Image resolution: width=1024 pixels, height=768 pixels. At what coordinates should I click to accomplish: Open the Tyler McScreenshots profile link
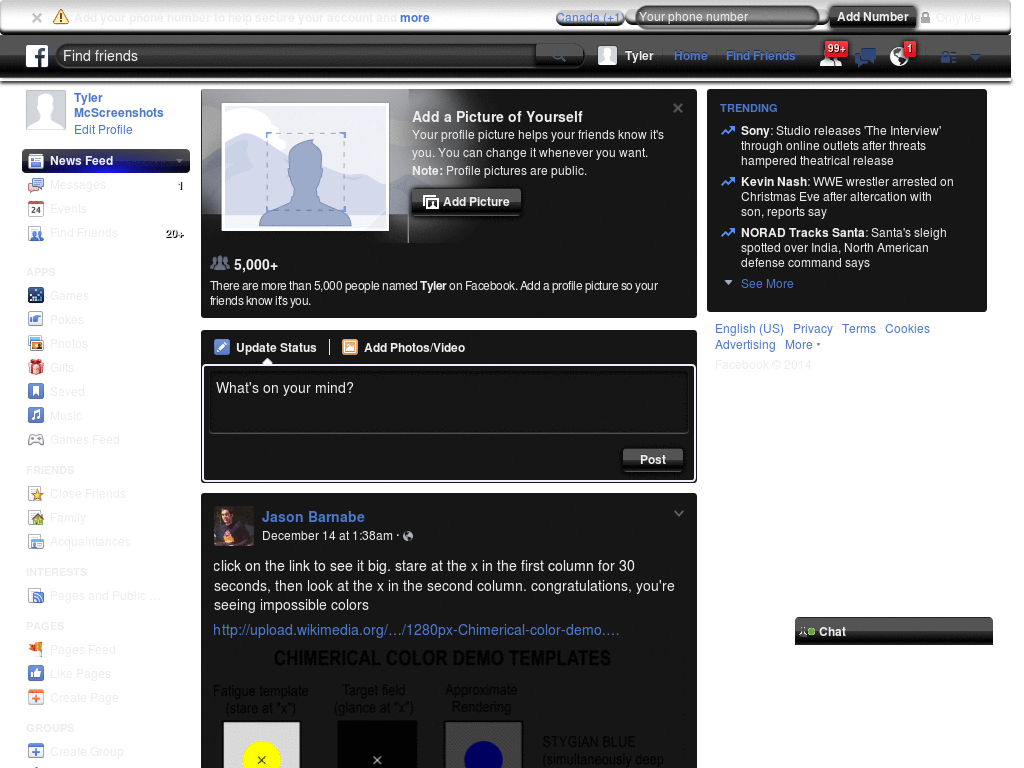pyautogui.click(x=118, y=105)
